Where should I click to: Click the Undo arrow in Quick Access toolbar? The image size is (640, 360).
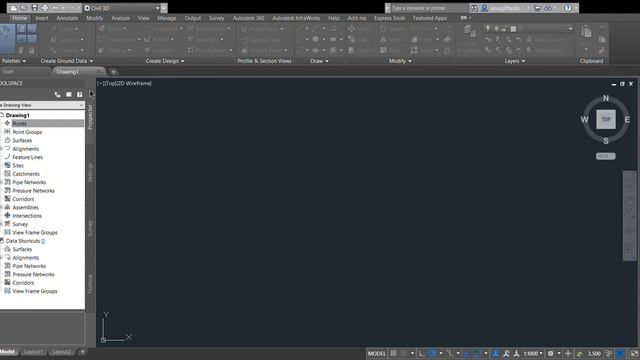pos(55,8)
